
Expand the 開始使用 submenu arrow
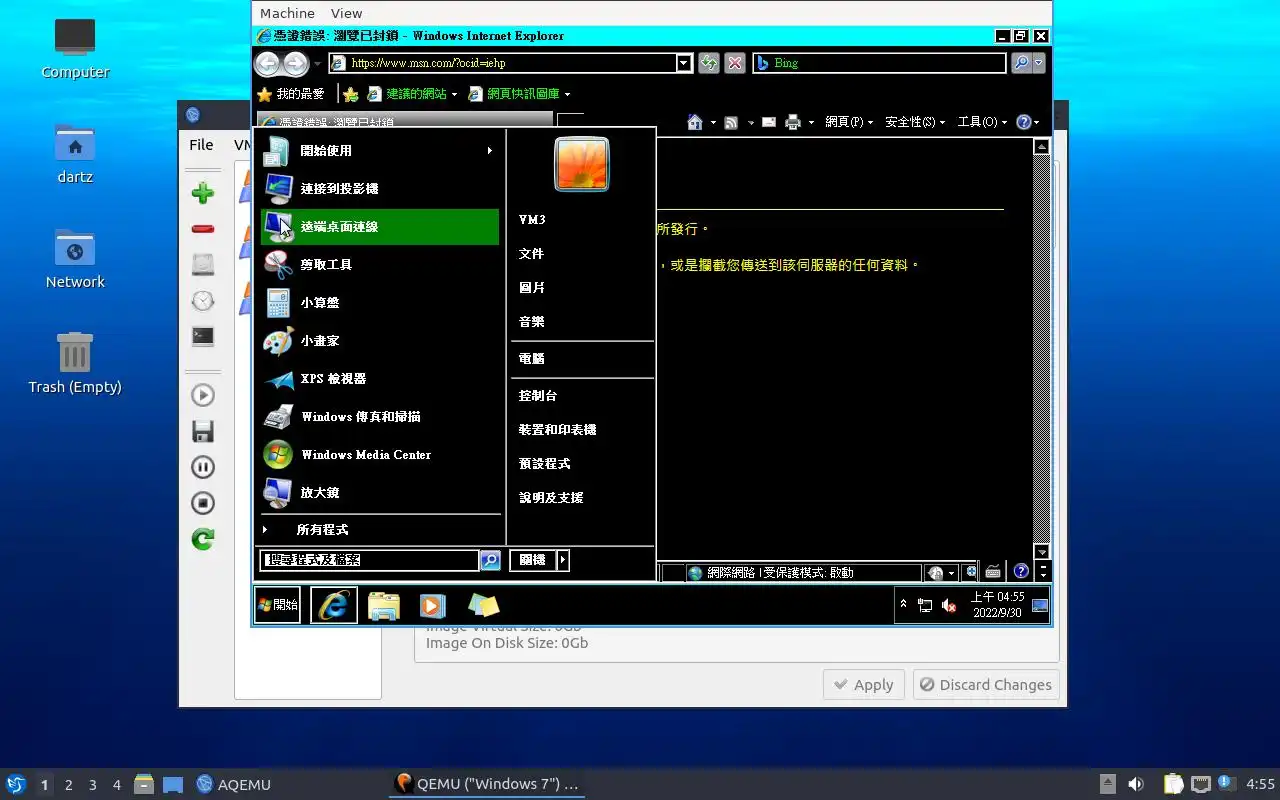[x=490, y=151]
